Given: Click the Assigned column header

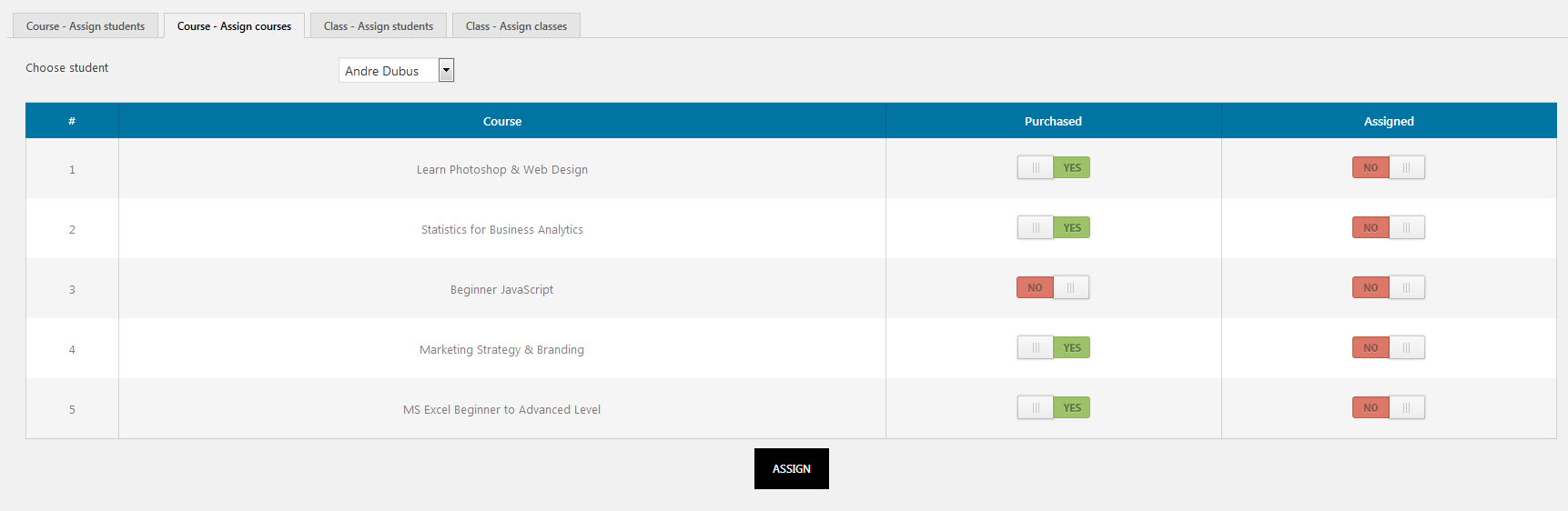Looking at the screenshot, I should [x=1388, y=121].
